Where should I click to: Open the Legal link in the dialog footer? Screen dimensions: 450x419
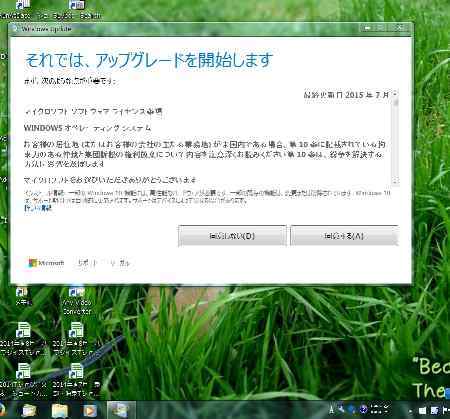tap(120, 263)
